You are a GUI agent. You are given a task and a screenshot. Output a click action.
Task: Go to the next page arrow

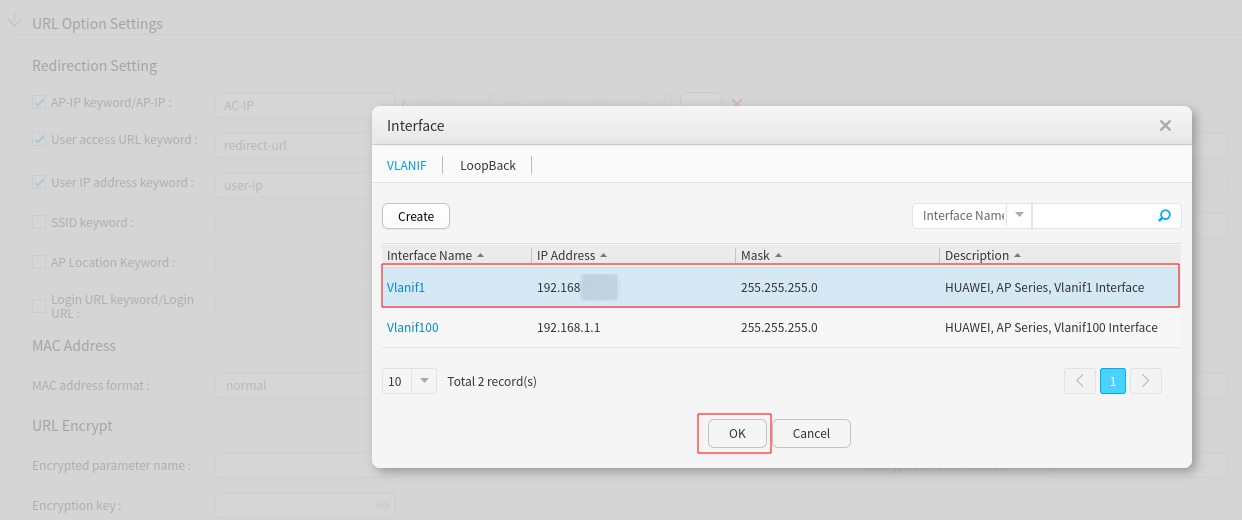click(1146, 381)
